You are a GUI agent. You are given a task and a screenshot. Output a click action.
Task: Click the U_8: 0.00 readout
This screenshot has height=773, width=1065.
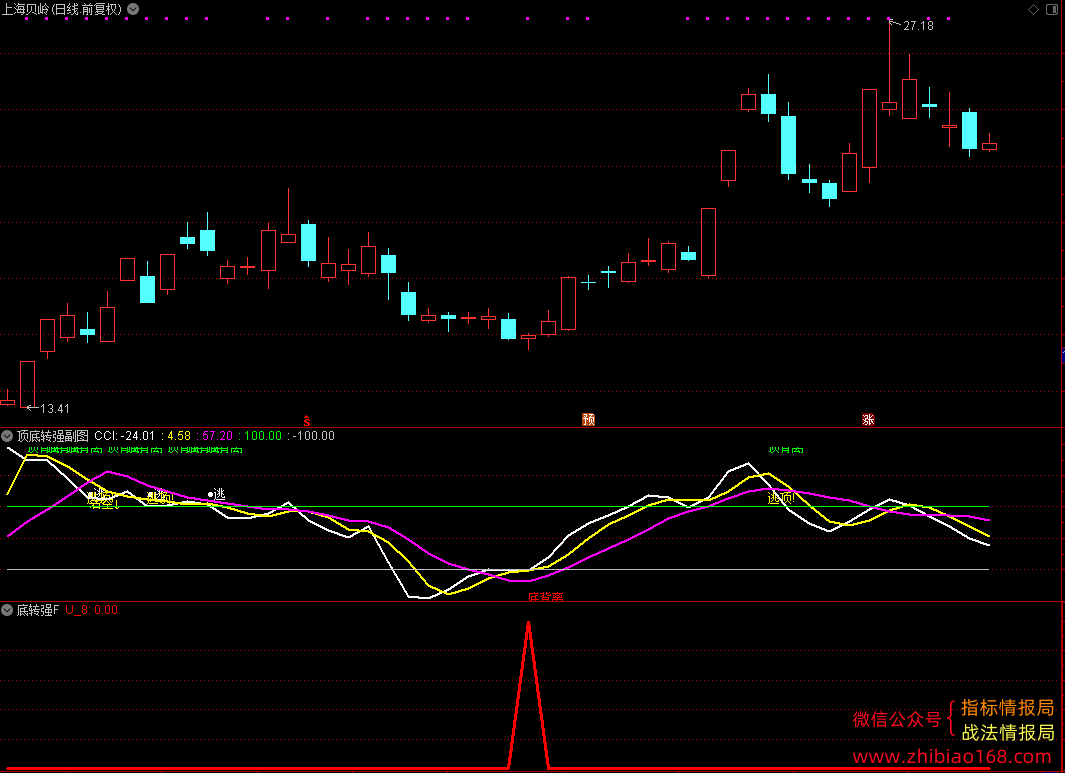point(92,610)
